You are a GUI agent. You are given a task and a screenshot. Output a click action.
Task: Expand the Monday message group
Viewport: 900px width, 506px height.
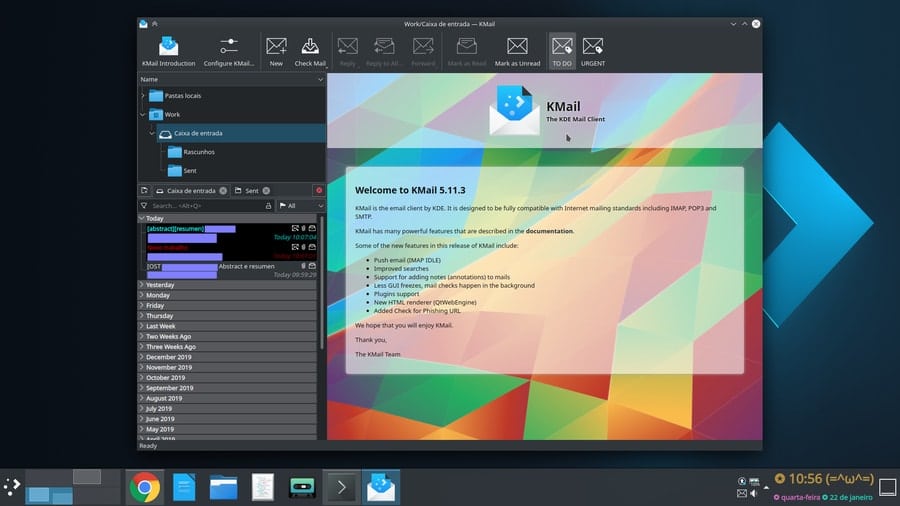click(x=142, y=295)
